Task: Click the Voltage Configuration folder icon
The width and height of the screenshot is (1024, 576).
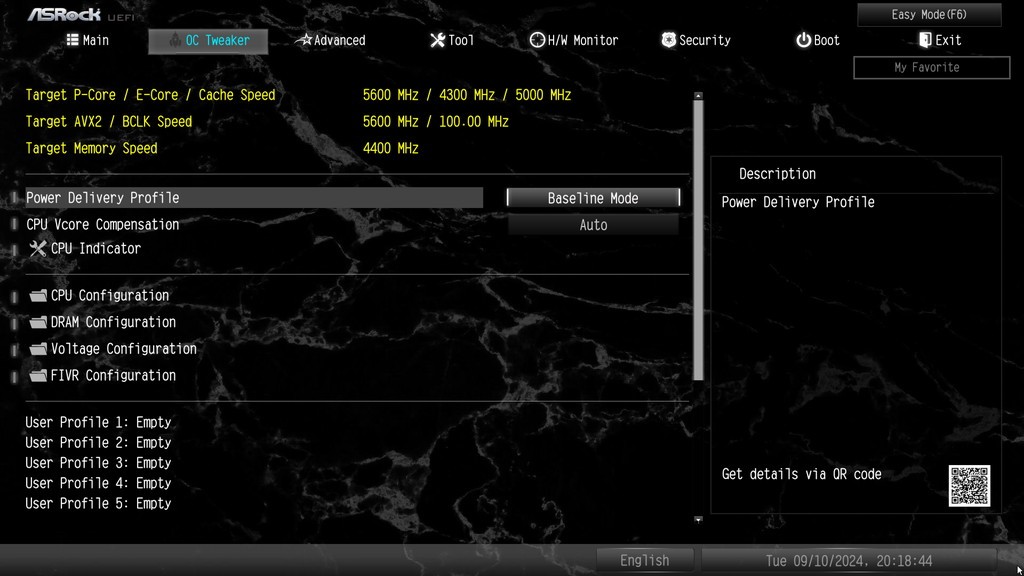Action: click(39, 349)
